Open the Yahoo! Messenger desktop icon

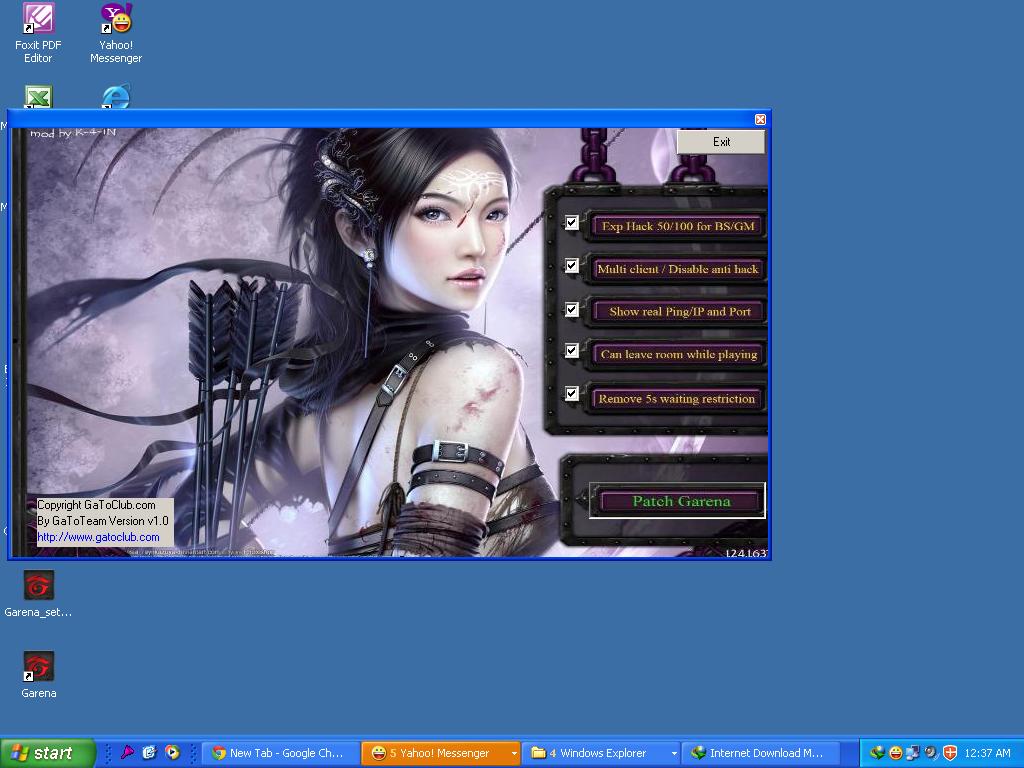click(x=116, y=20)
